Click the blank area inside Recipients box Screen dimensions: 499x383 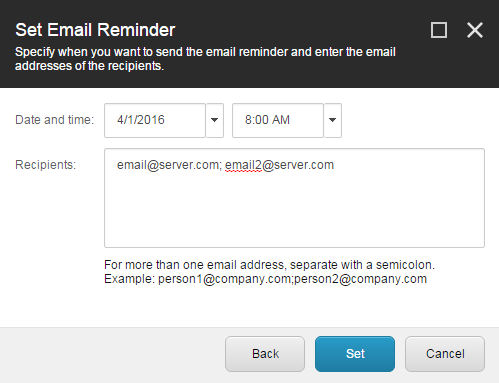(x=294, y=210)
